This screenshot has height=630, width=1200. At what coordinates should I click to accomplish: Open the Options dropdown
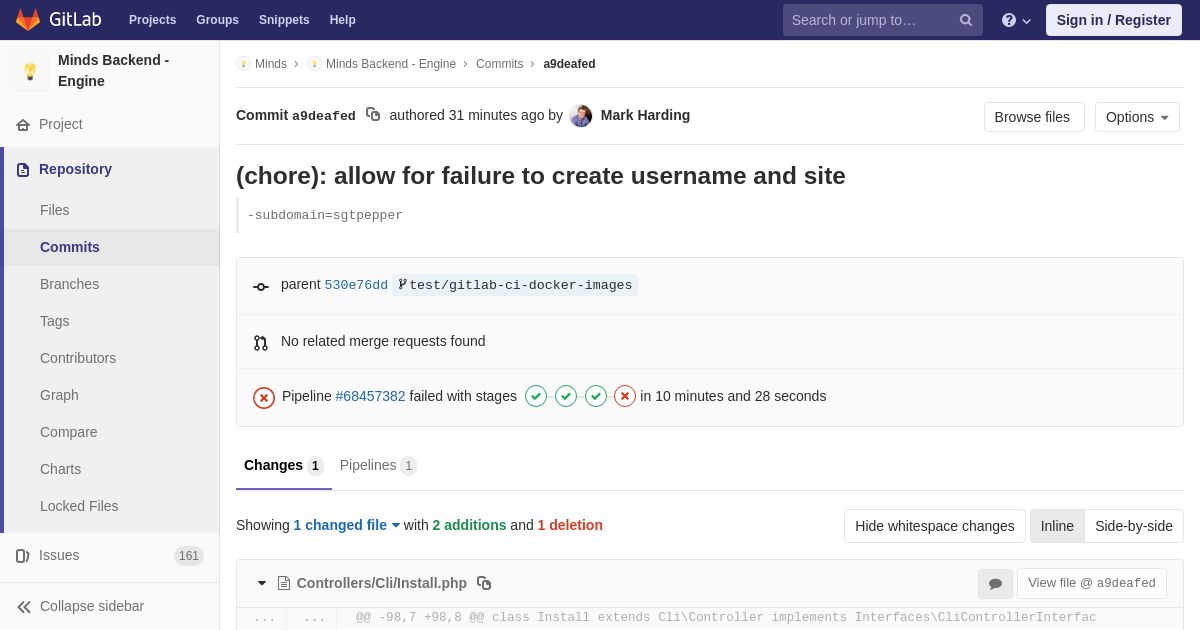tap(1137, 117)
